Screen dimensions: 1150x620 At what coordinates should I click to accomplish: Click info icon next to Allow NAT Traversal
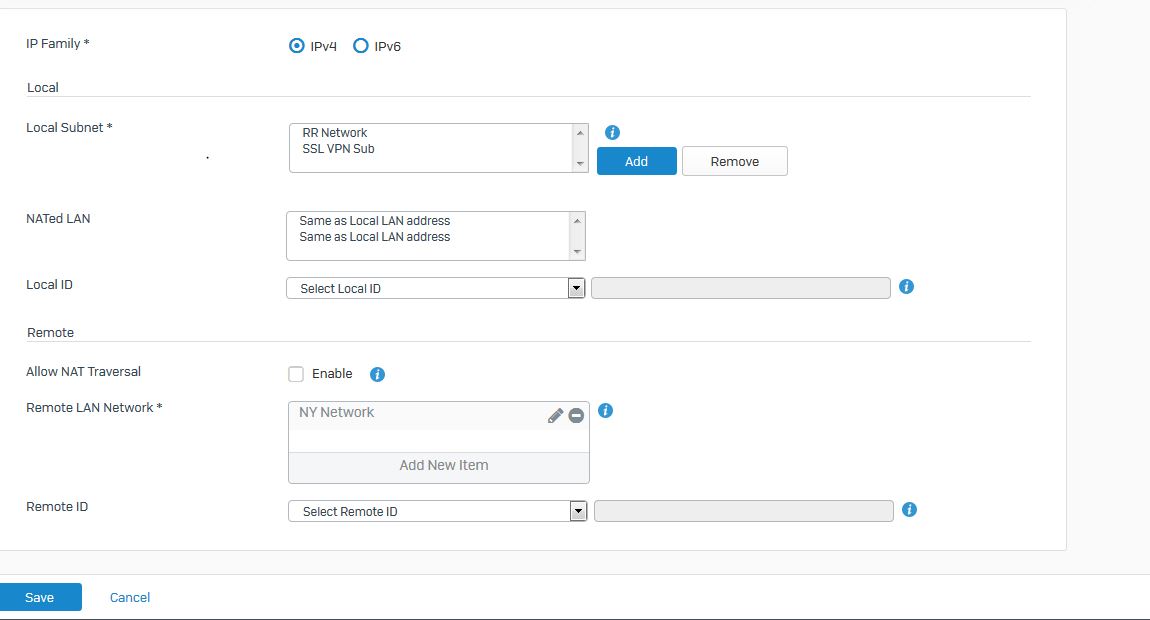tap(377, 374)
